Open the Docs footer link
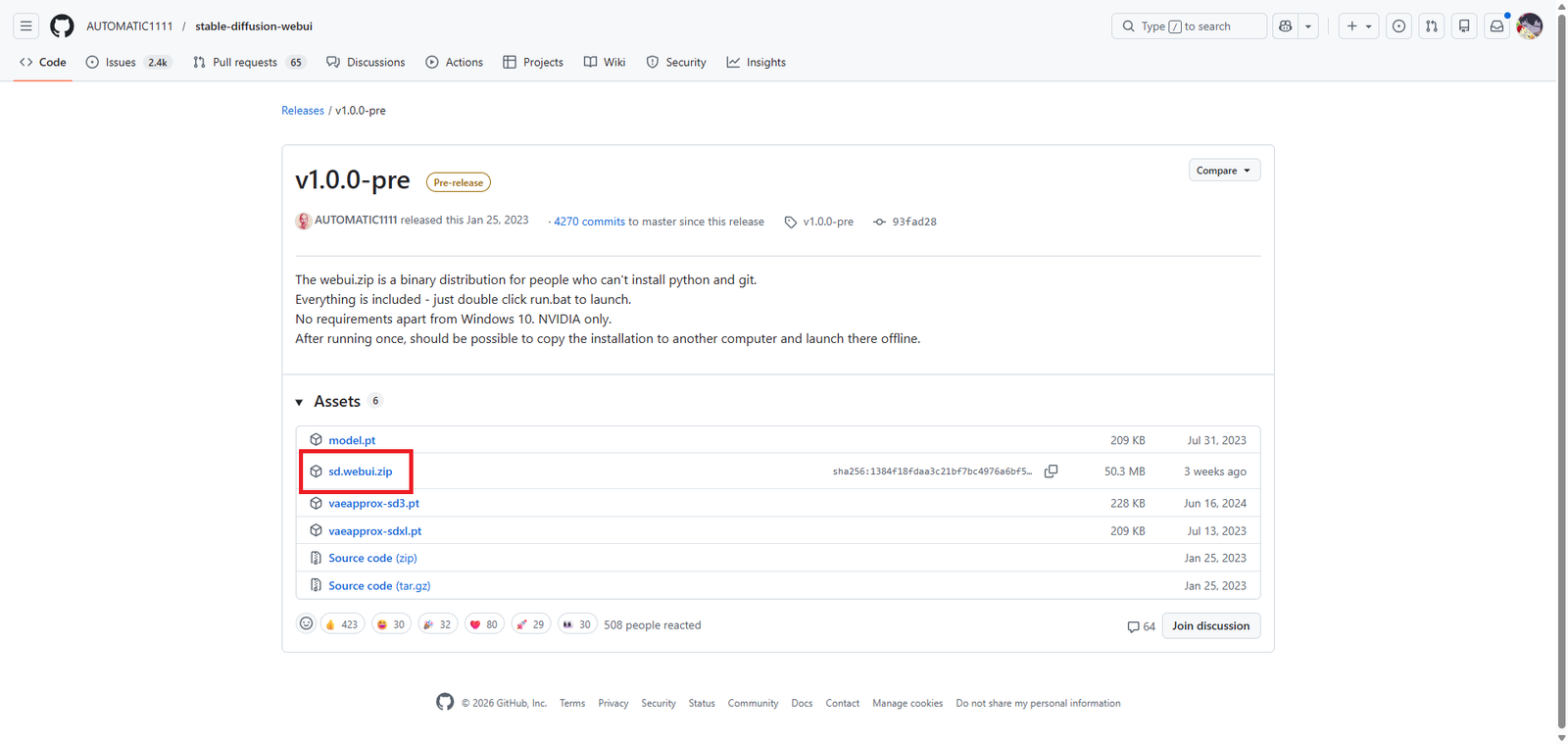The image size is (1568, 744). point(802,703)
